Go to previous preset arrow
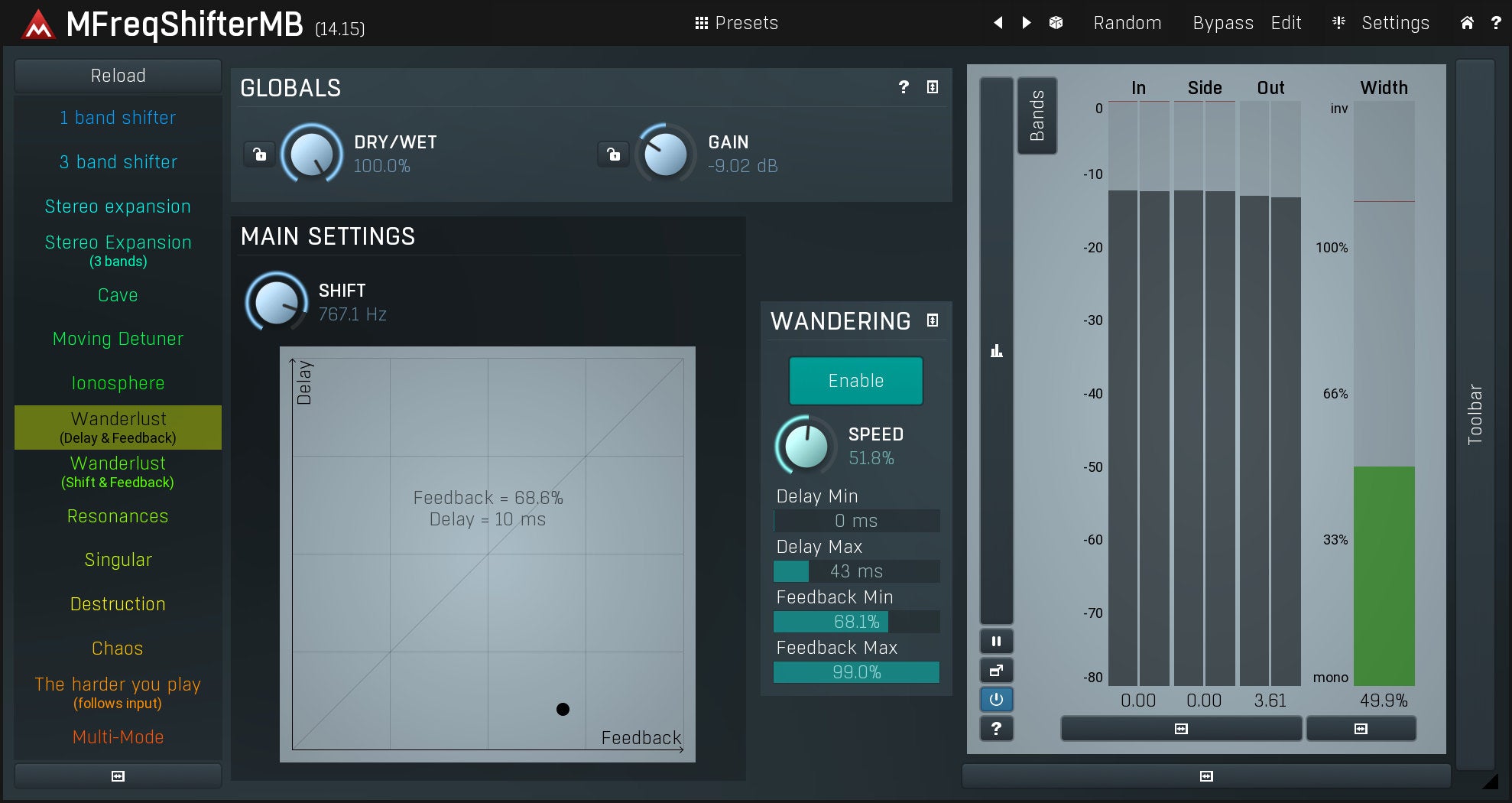 998,23
